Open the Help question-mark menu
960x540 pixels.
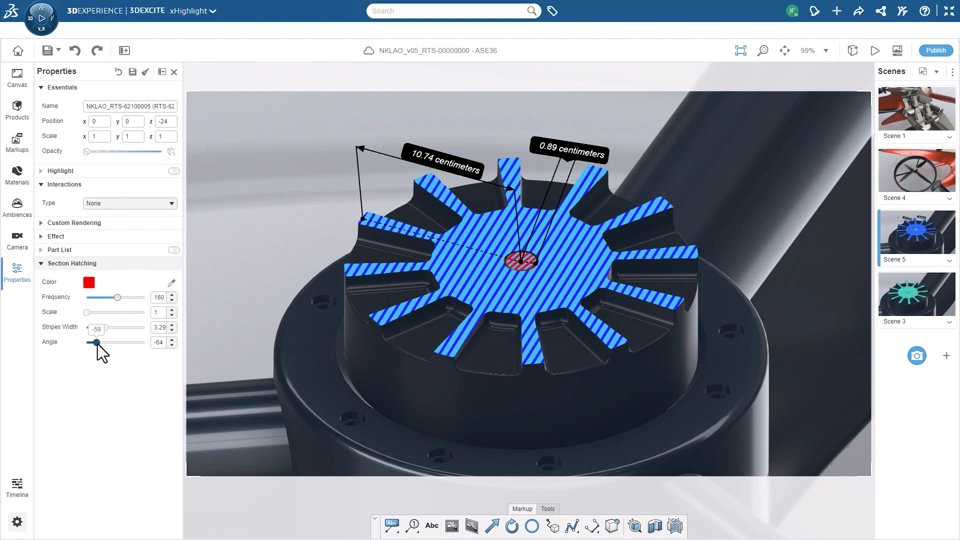924,10
